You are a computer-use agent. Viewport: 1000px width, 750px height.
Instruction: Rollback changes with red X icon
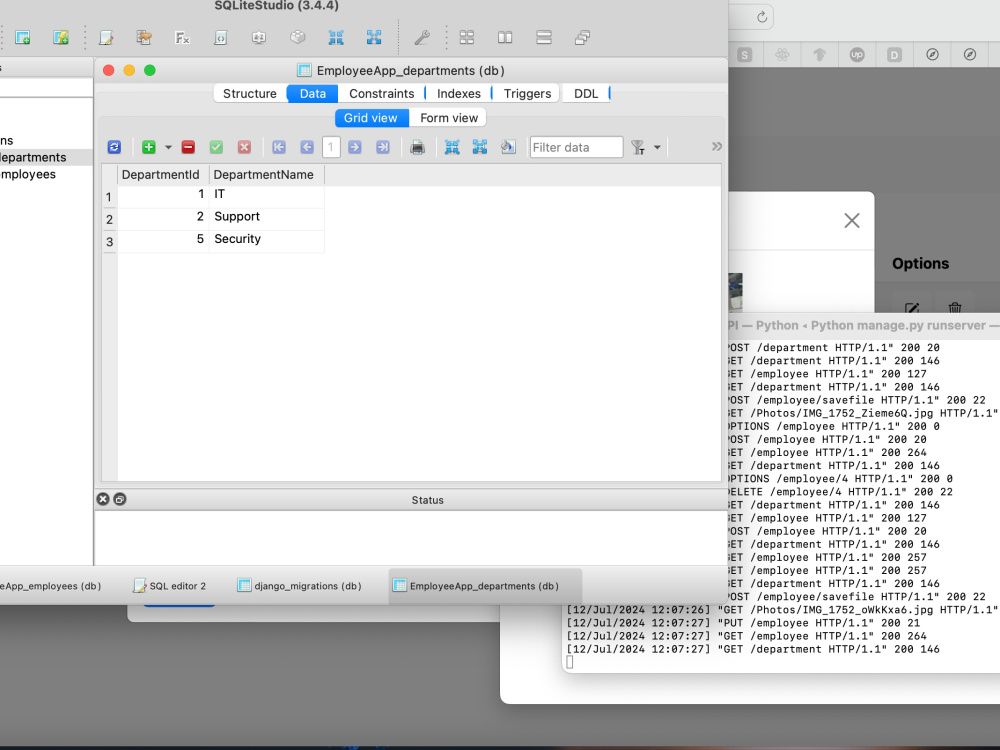coord(244,147)
